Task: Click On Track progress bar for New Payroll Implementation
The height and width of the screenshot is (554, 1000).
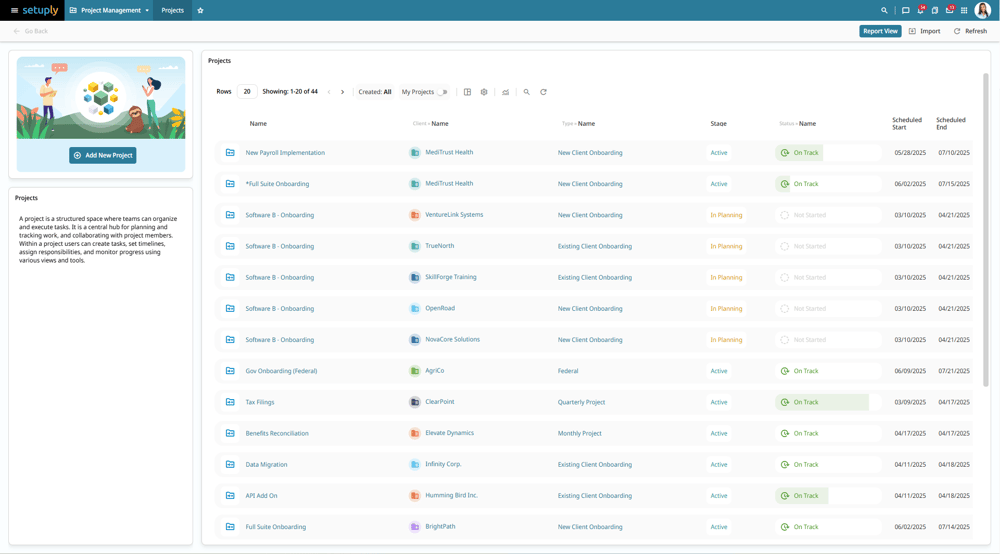Action: click(828, 152)
